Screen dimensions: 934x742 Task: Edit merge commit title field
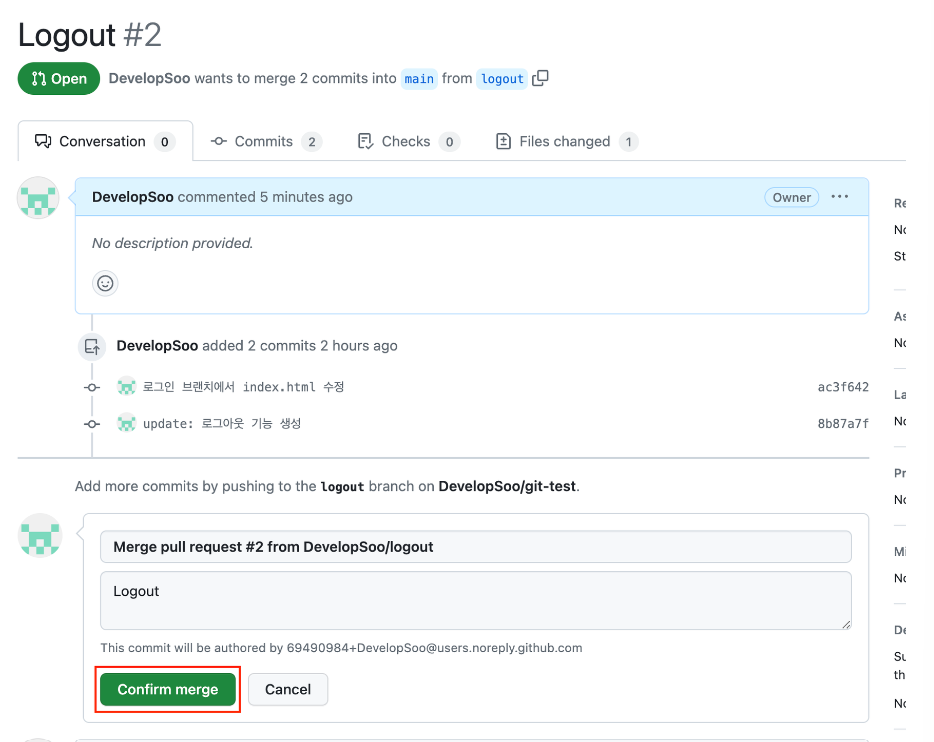click(475, 547)
